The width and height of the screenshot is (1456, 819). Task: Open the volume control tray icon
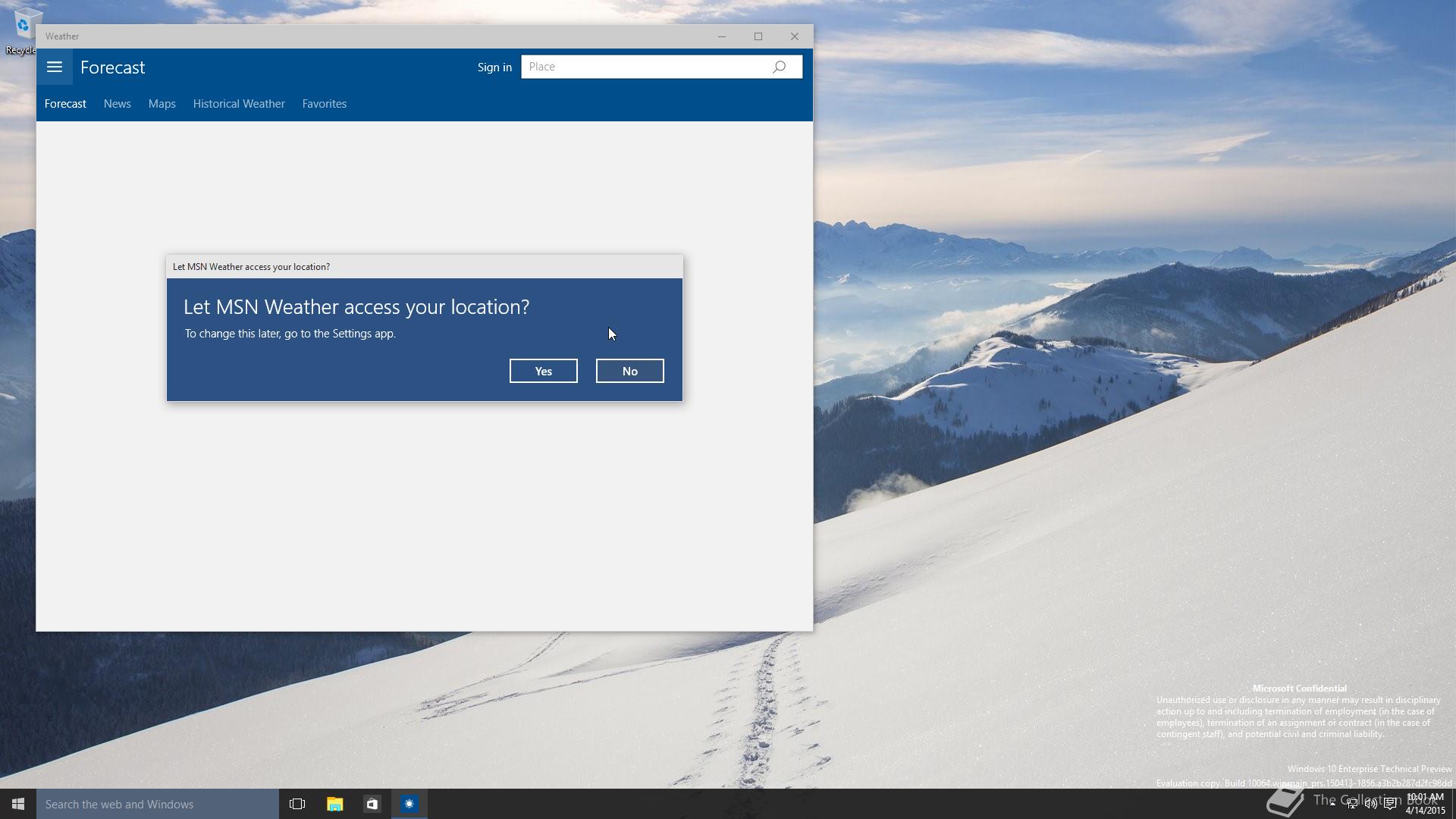(x=1371, y=804)
